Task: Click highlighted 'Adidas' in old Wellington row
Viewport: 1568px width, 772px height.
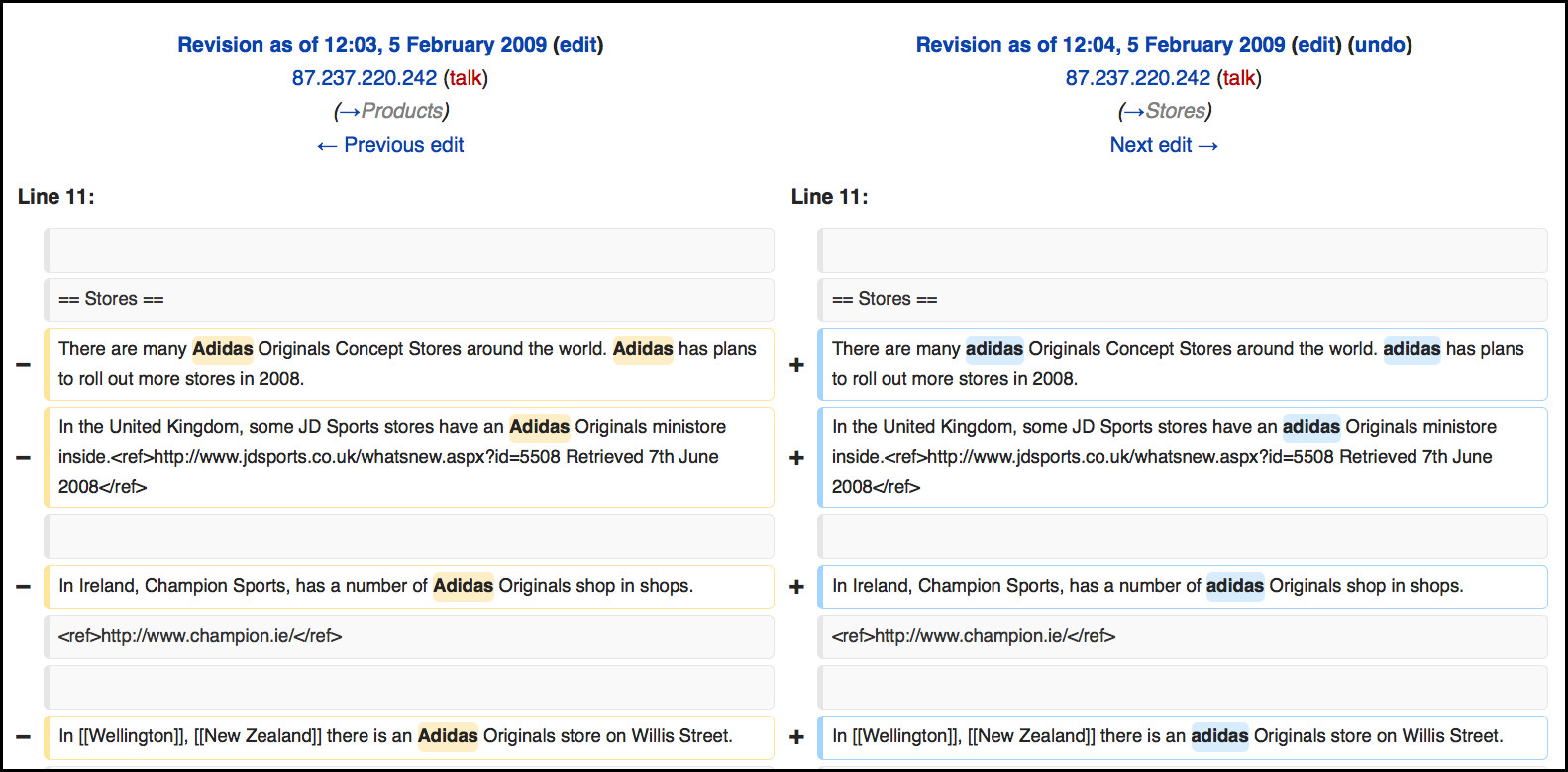Action: coord(448,736)
